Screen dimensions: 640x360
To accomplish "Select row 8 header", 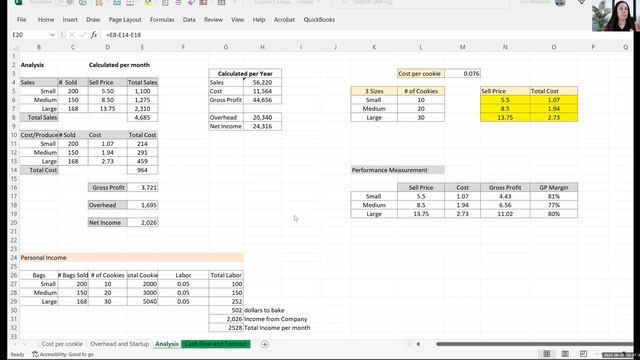I will (13, 118).
